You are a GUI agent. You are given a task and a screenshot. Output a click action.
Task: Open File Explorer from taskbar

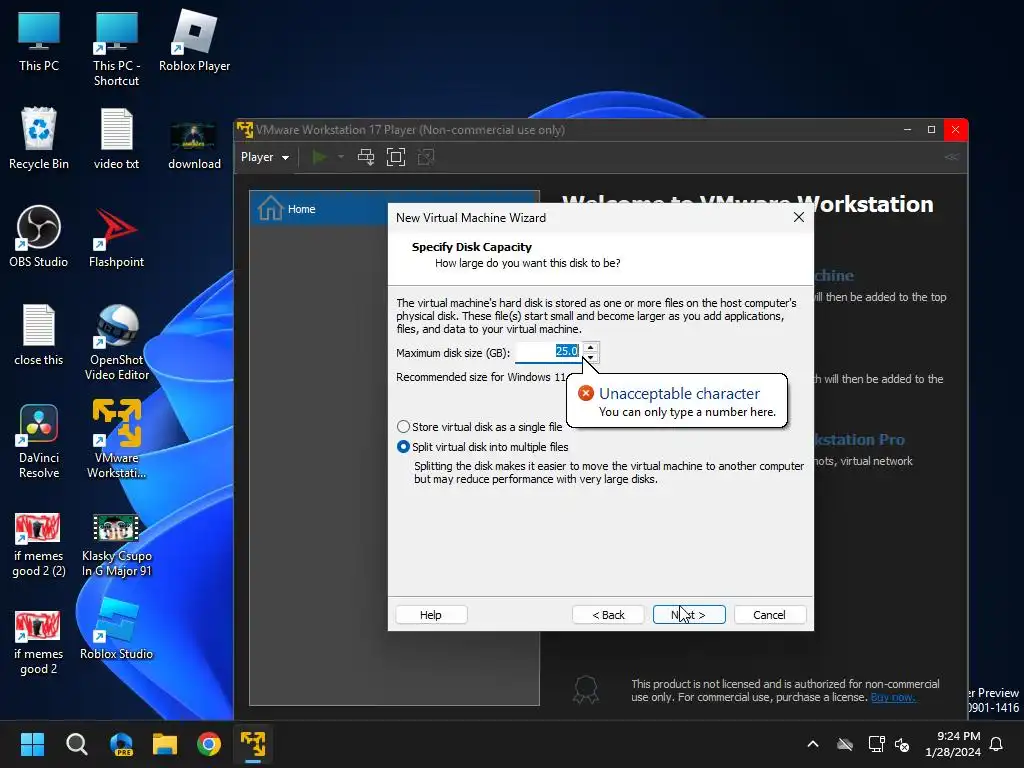[165, 744]
